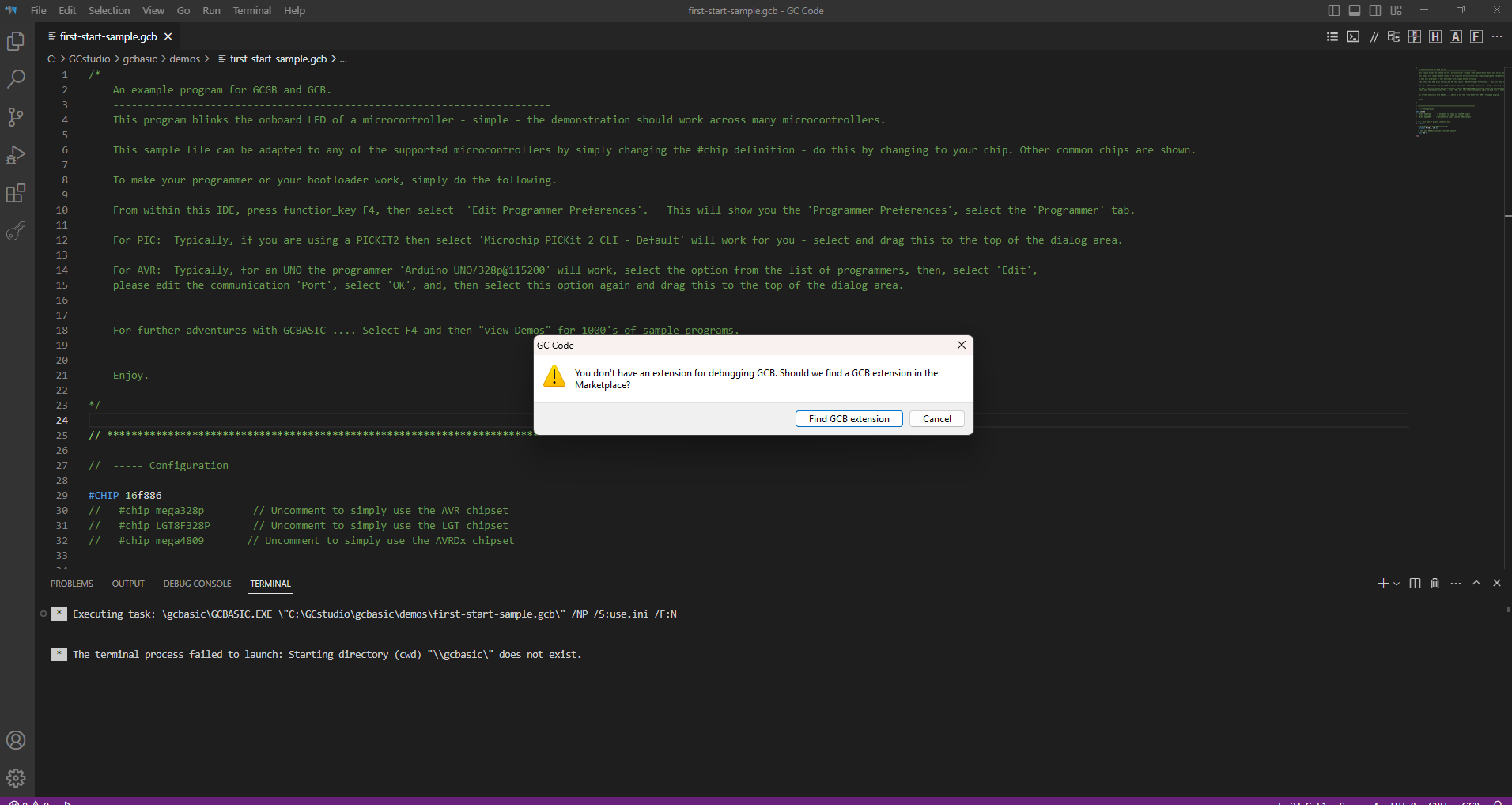Open the Extensions view in activity bar
This screenshot has height=805, width=1512.
point(16,194)
